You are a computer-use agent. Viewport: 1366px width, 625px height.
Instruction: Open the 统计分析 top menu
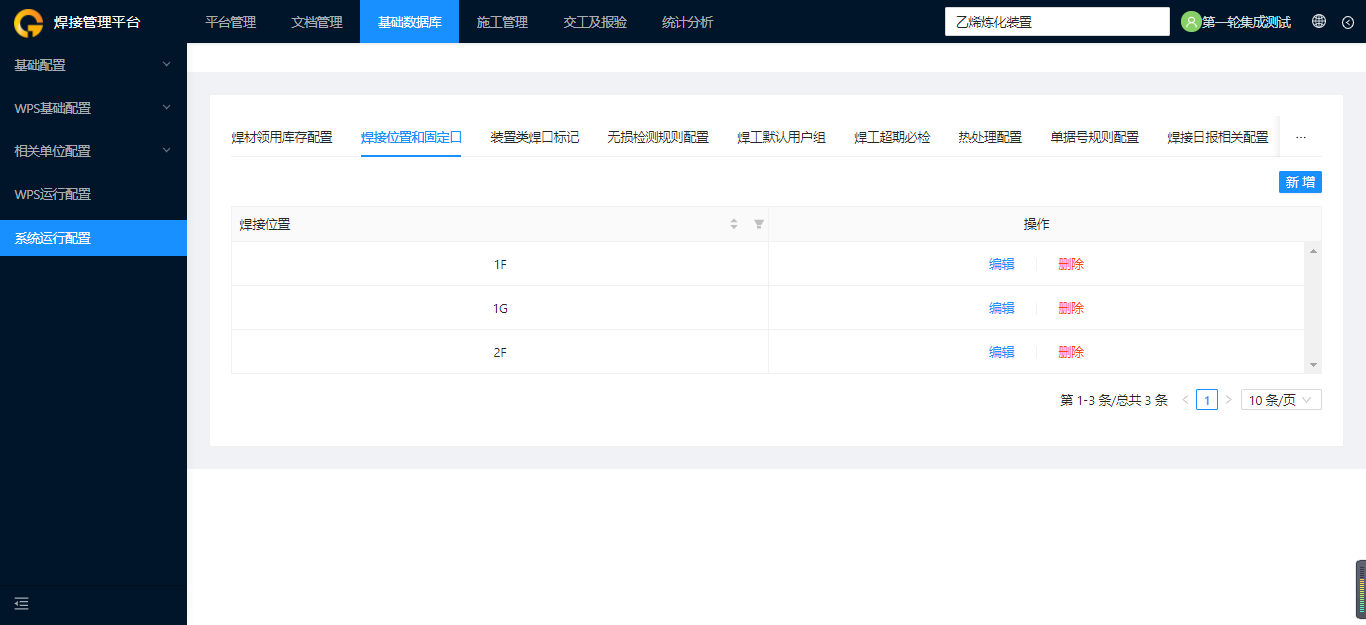click(x=688, y=22)
